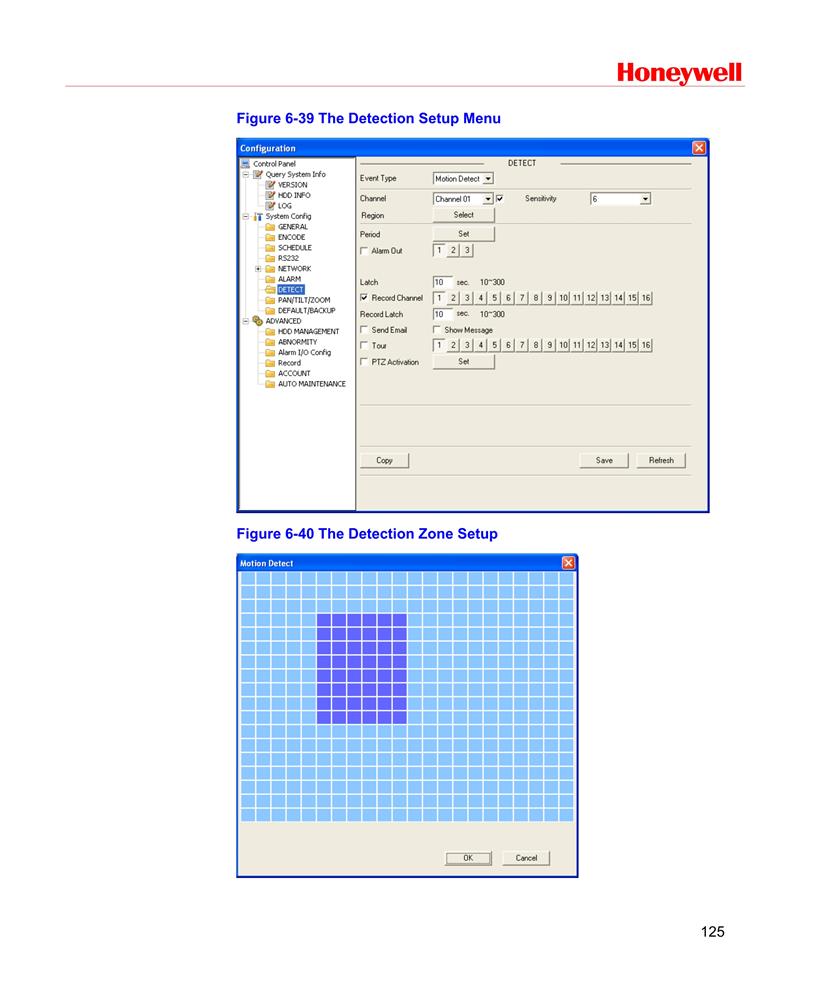
Task: Open the Channel 01 dropdown
Action: pyautogui.click(x=488, y=199)
